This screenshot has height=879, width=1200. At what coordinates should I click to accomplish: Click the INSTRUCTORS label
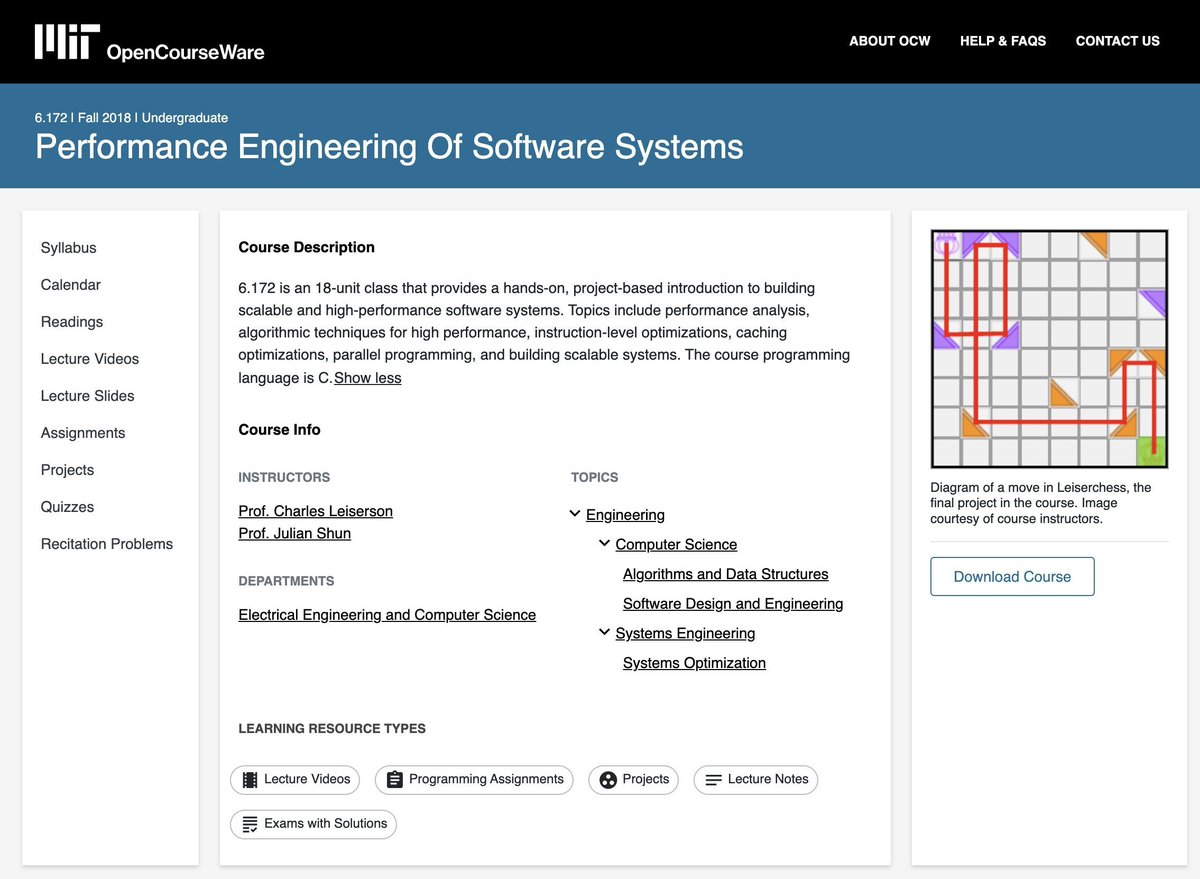[x=284, y=478]
